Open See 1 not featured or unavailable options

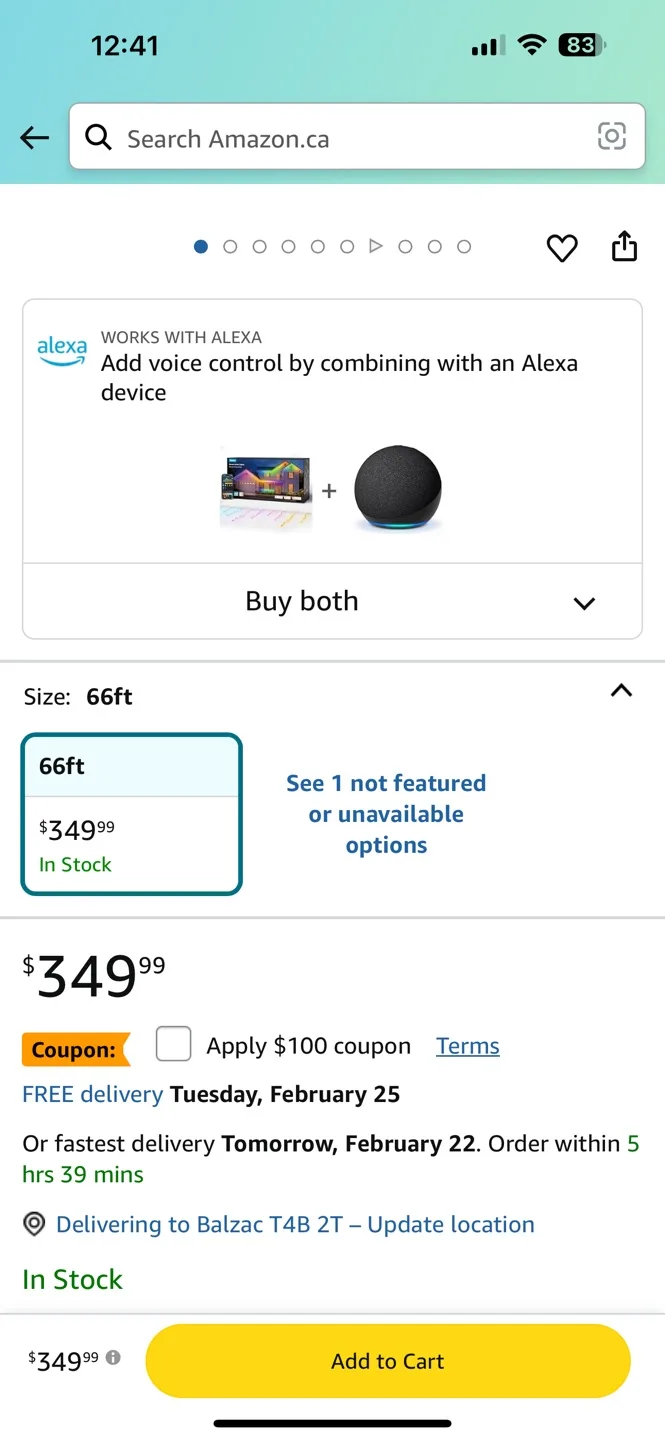[x=386, y=814]
